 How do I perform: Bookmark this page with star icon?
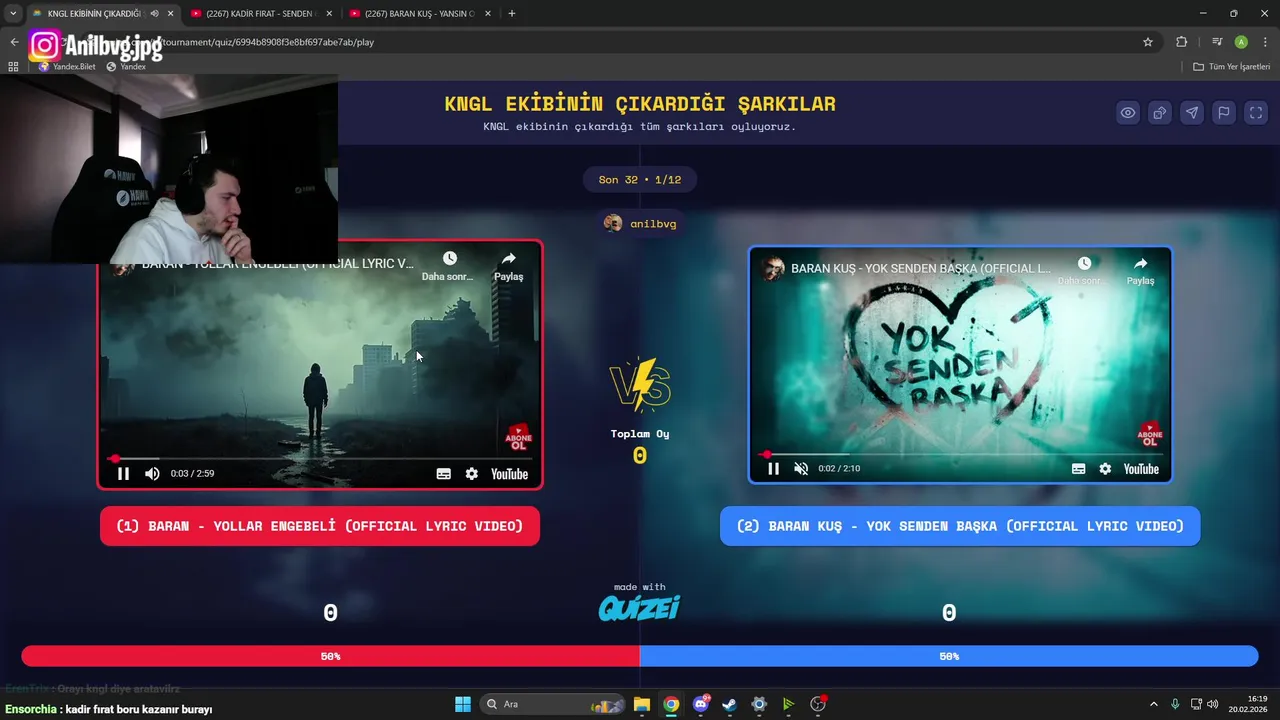(x=1148, y=42)
